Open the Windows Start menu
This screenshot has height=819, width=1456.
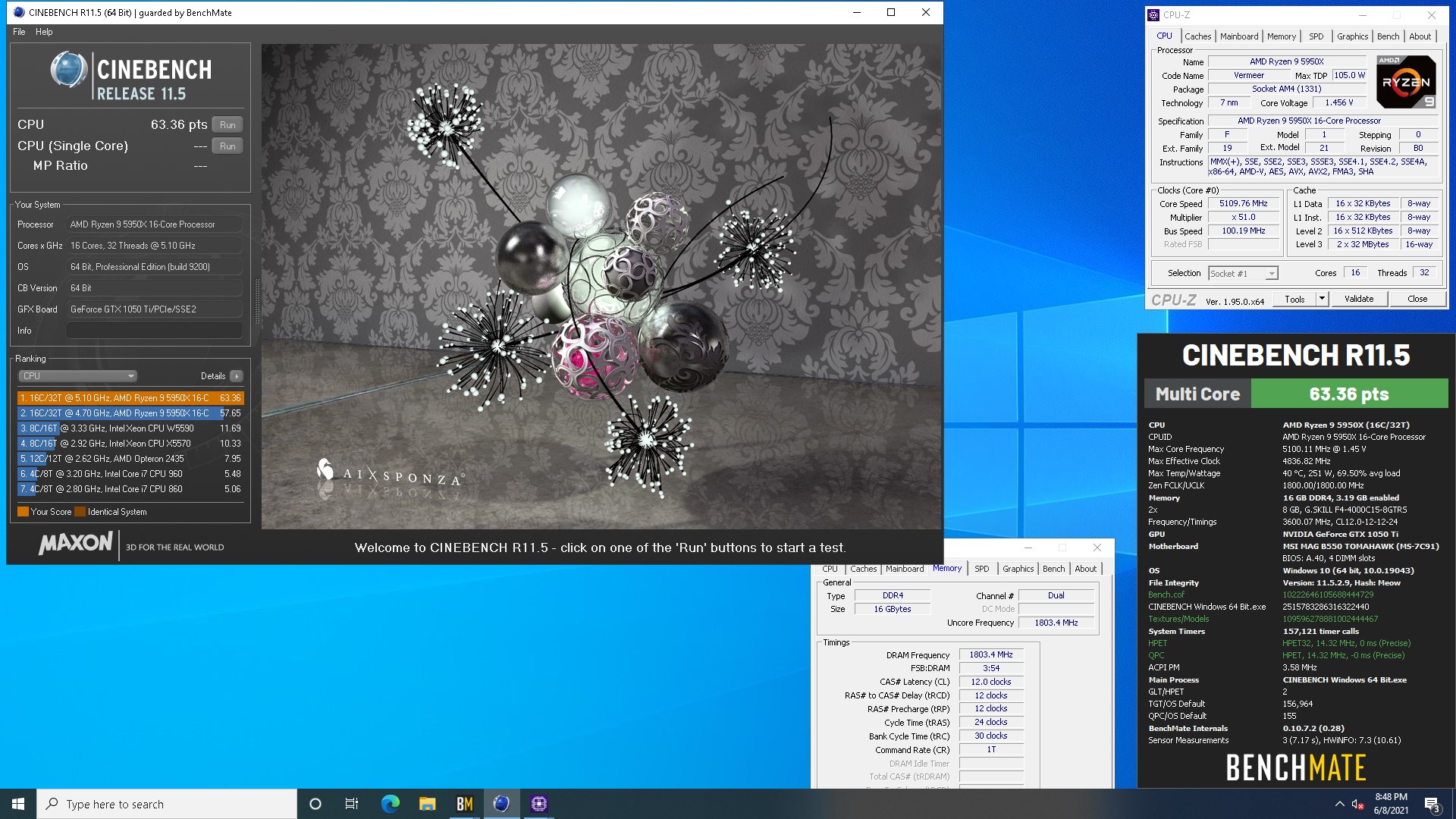click(x=18, y=804)
